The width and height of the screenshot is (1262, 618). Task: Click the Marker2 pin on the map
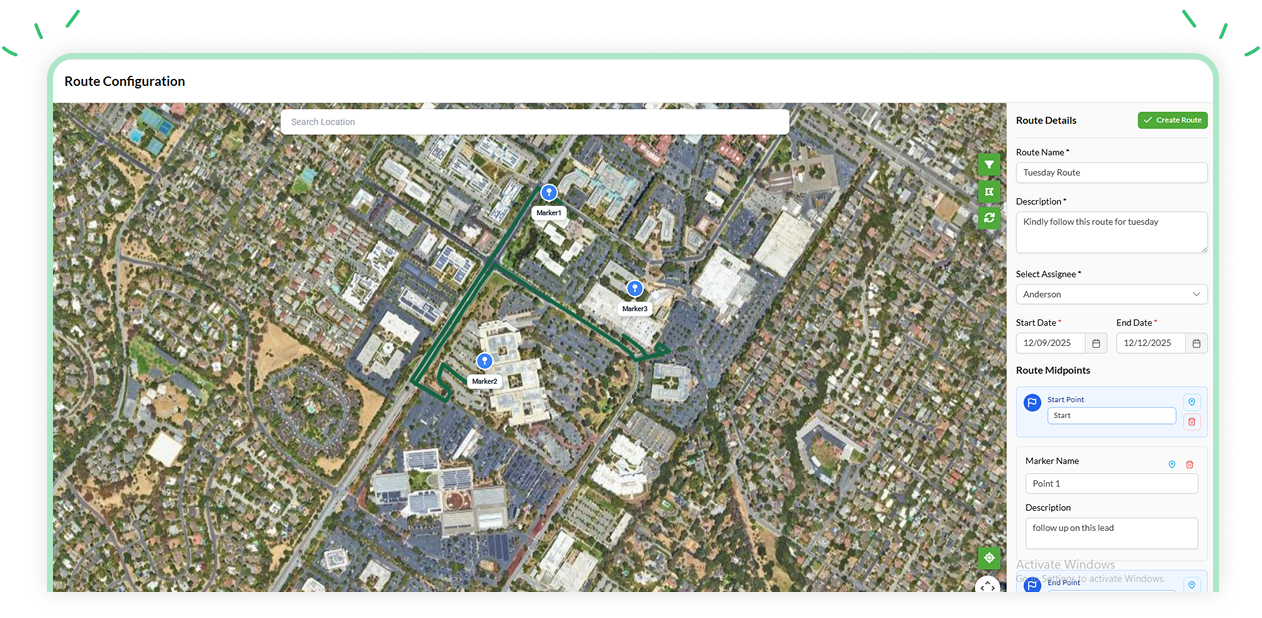click(484, 361)
